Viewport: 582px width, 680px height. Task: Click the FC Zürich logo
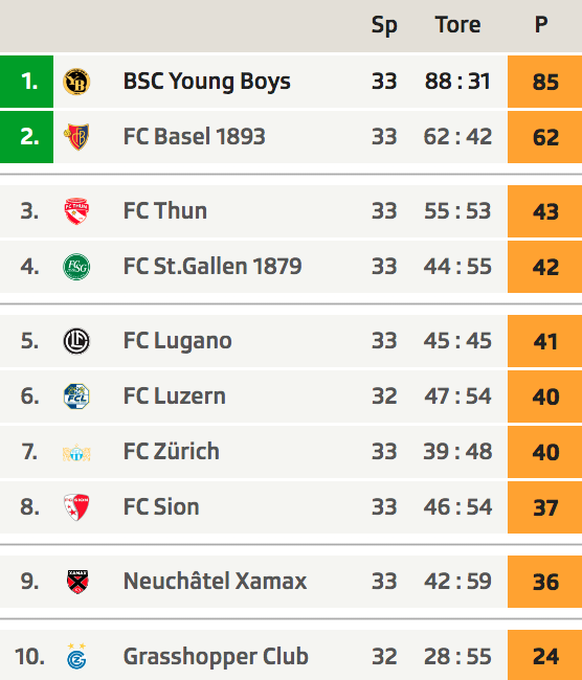tap(76, 453)
